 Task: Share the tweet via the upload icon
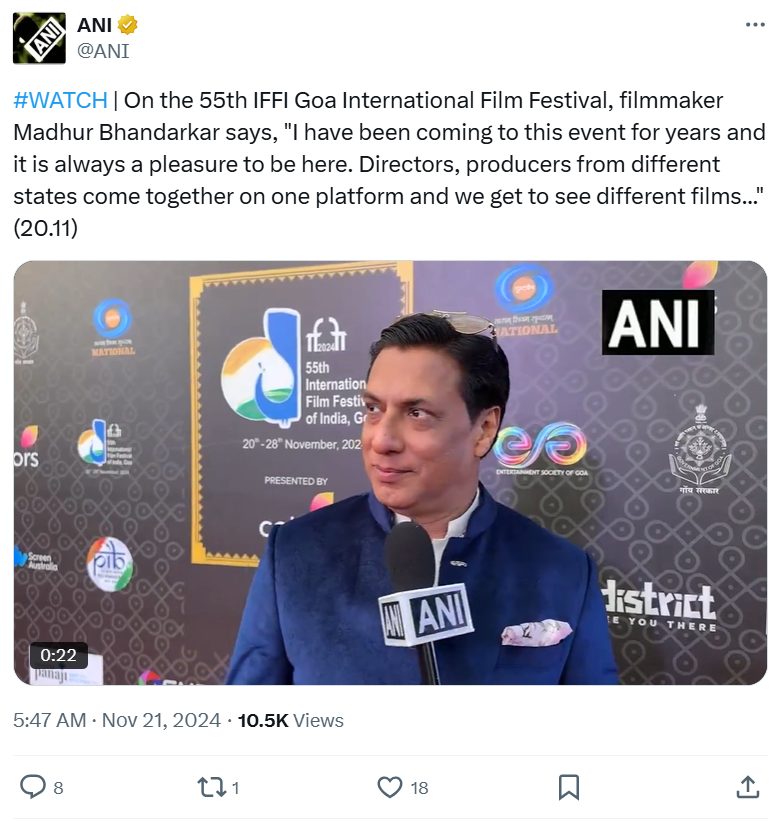(747, 787)
